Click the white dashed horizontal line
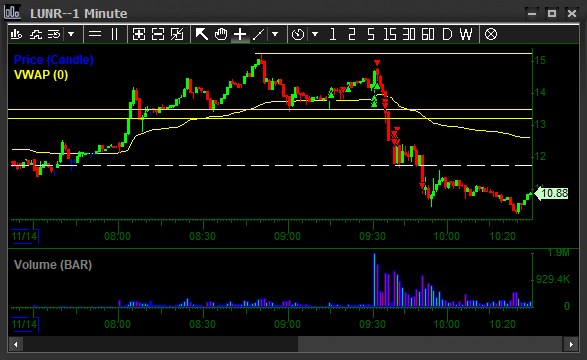Image resolution: width=587 pixels, height=360 pixels. (272, 165)
